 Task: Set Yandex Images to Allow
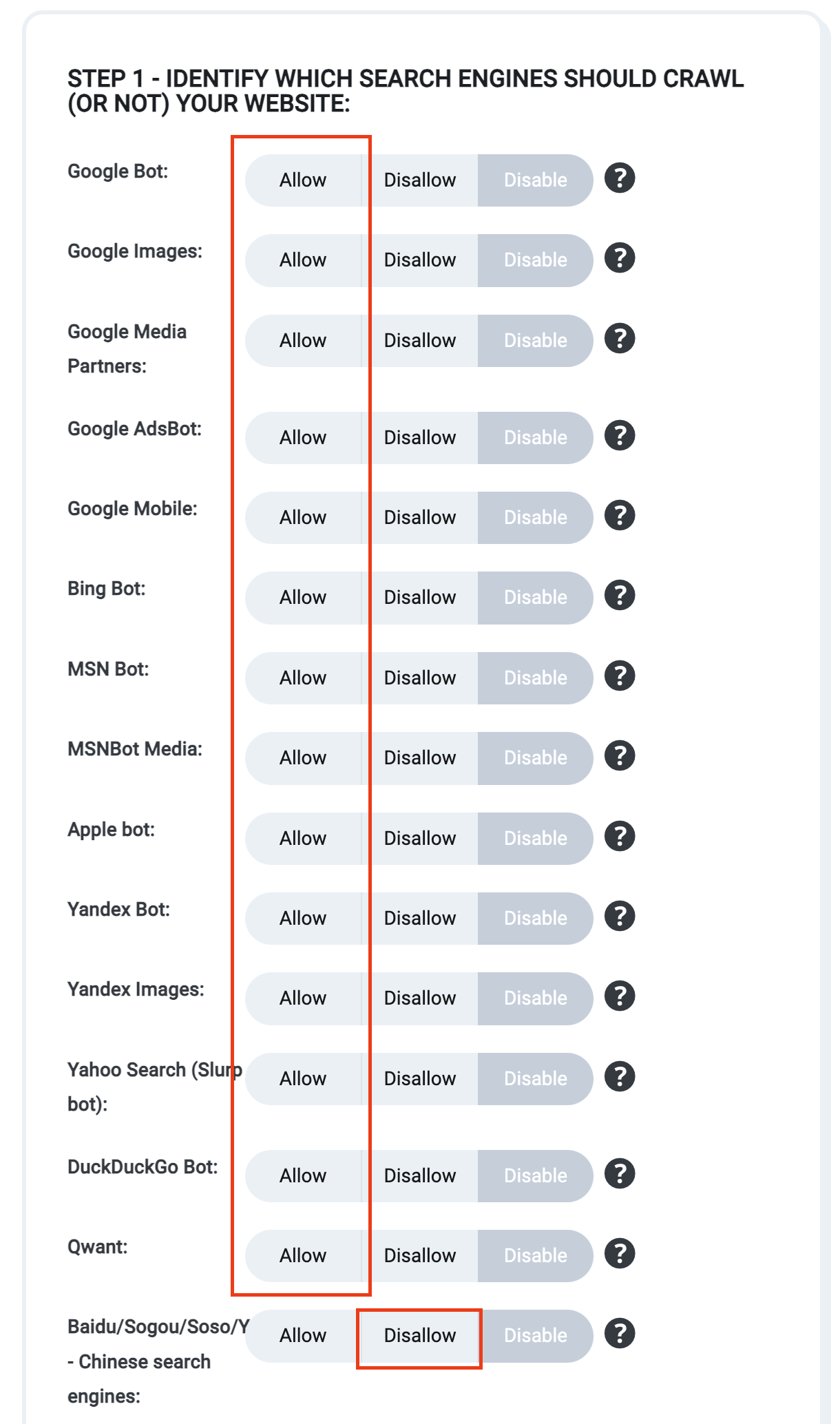tap(303, 998)
